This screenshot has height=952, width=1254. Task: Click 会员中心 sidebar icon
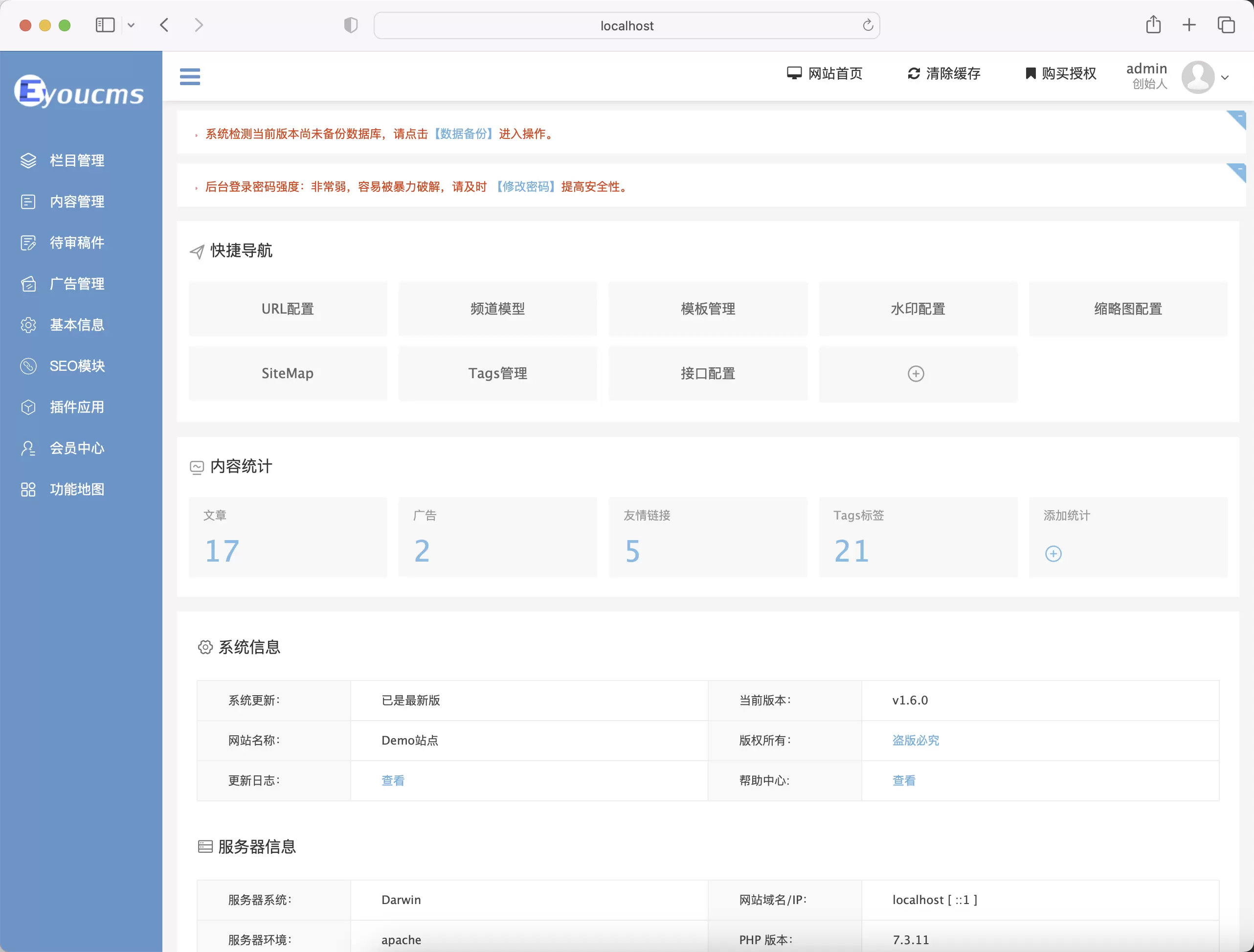28,448
